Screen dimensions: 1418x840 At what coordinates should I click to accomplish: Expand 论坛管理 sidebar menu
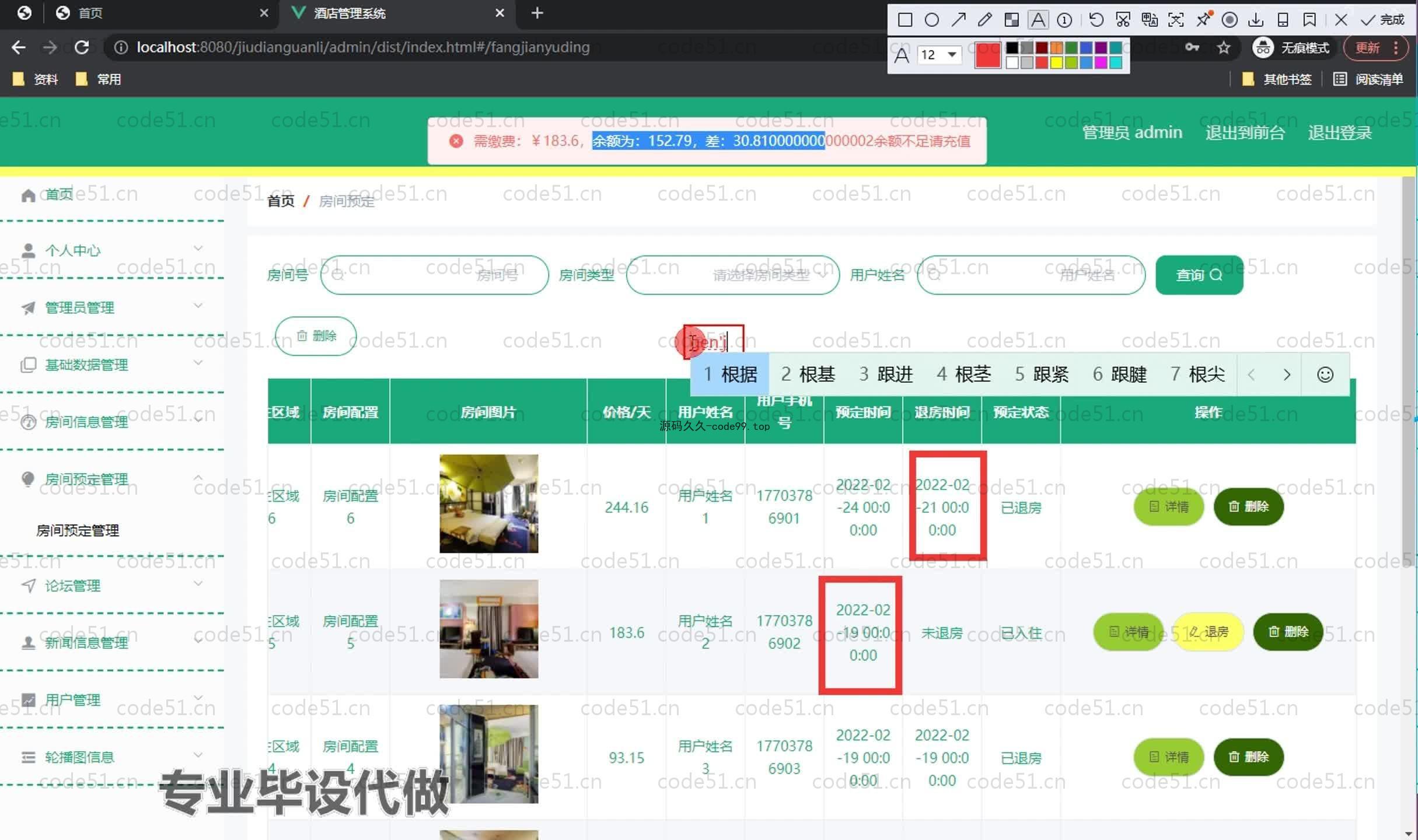pos(111,586)
